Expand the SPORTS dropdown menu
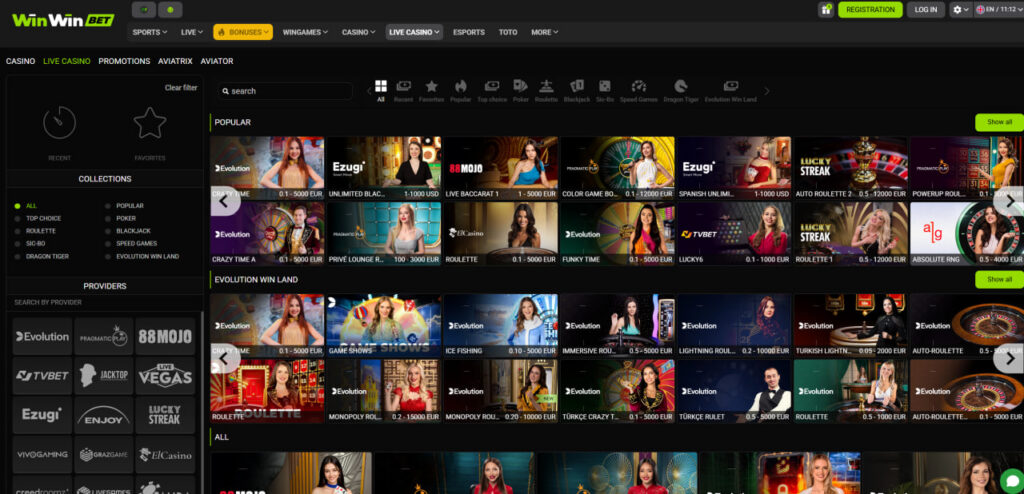The width and height of the screenshot is (1024, 494). [150, 32]
